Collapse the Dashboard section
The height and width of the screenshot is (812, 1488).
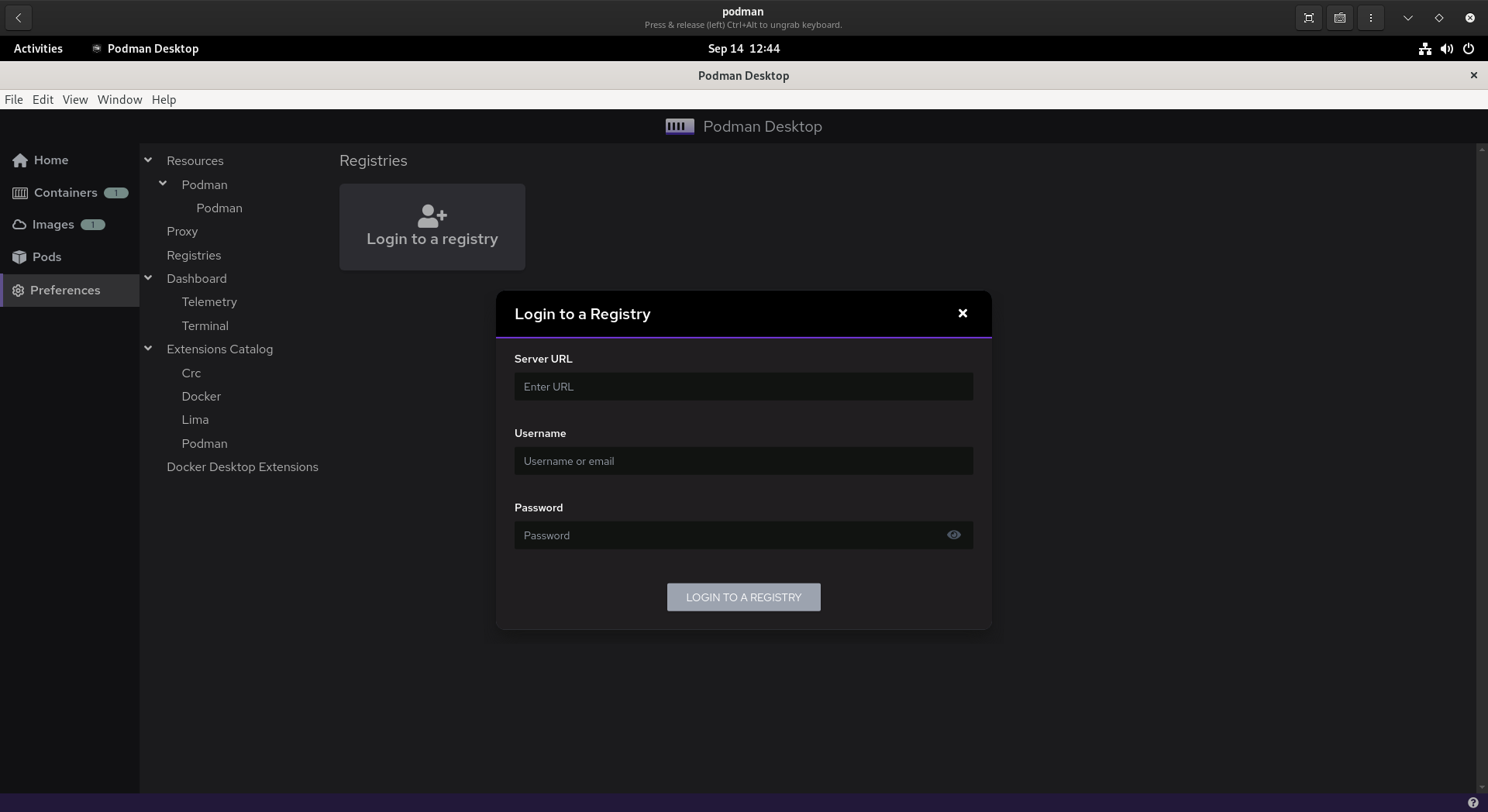tap(148, 277)
